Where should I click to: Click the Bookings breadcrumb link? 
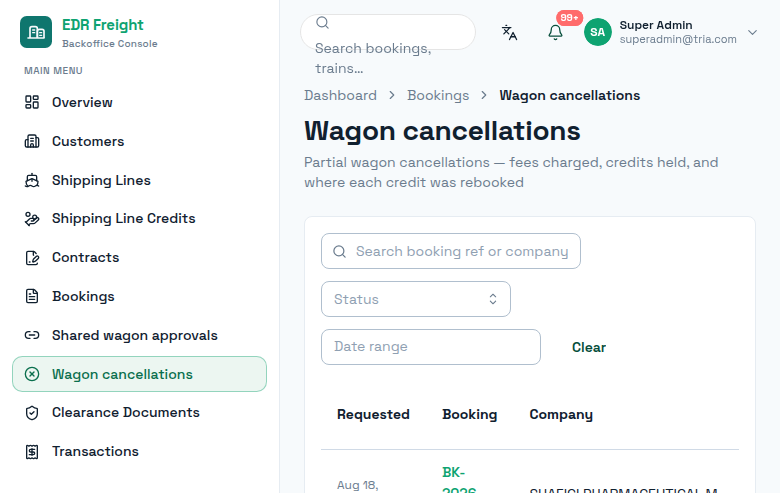[x=438, y=96]
